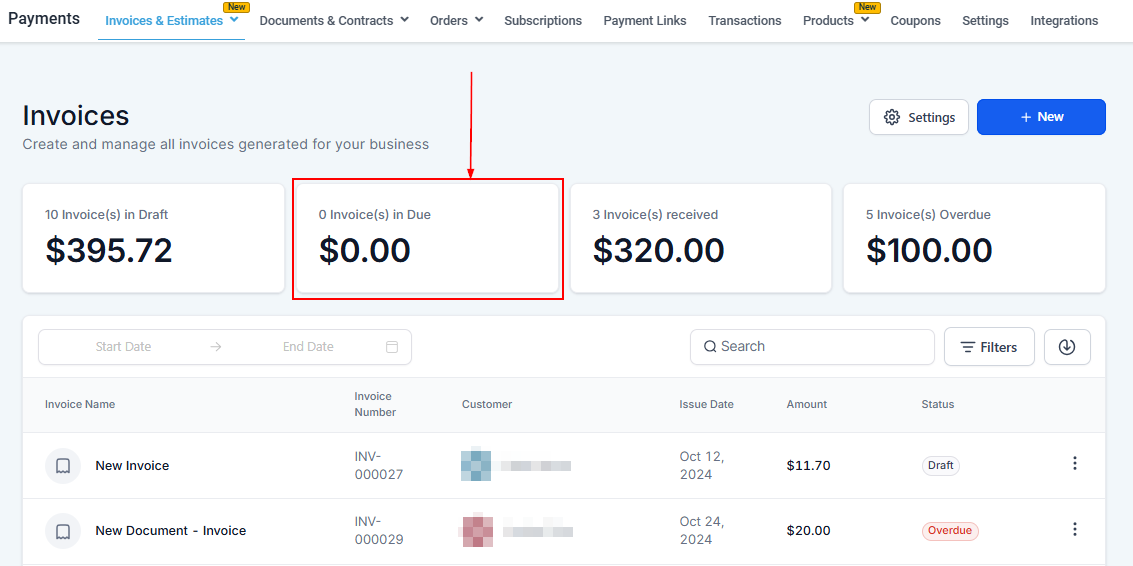1133x566 pixels.
Task: Open three-dot menu for INV-000029 row
Action: (x=1075, y=530)
